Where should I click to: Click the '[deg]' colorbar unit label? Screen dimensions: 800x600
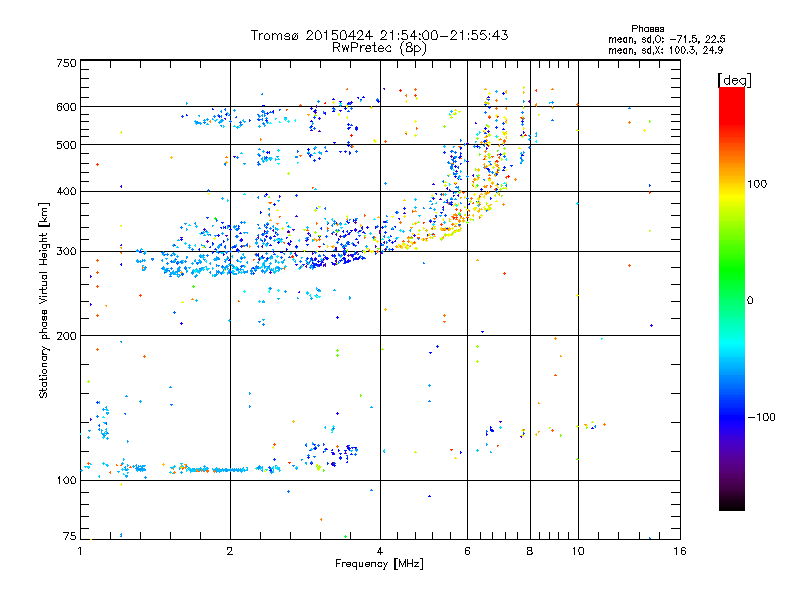(734, 80)
